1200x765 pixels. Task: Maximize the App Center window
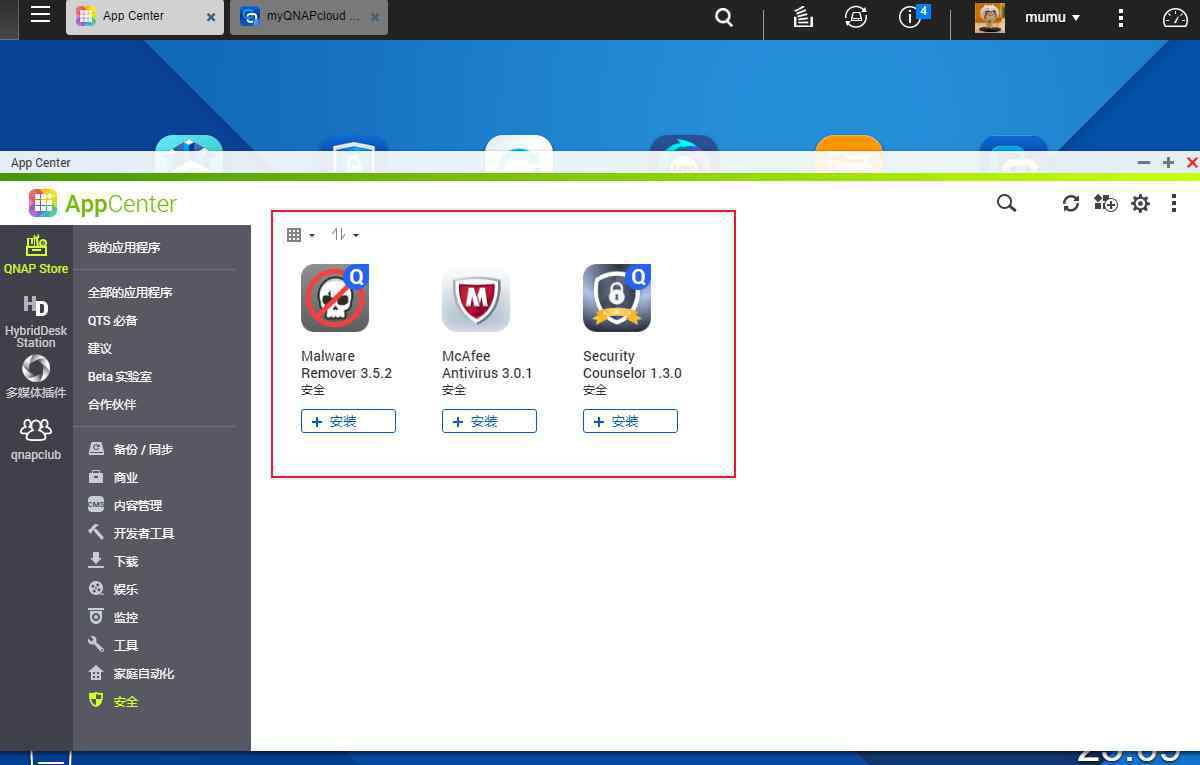[1168, 162]
